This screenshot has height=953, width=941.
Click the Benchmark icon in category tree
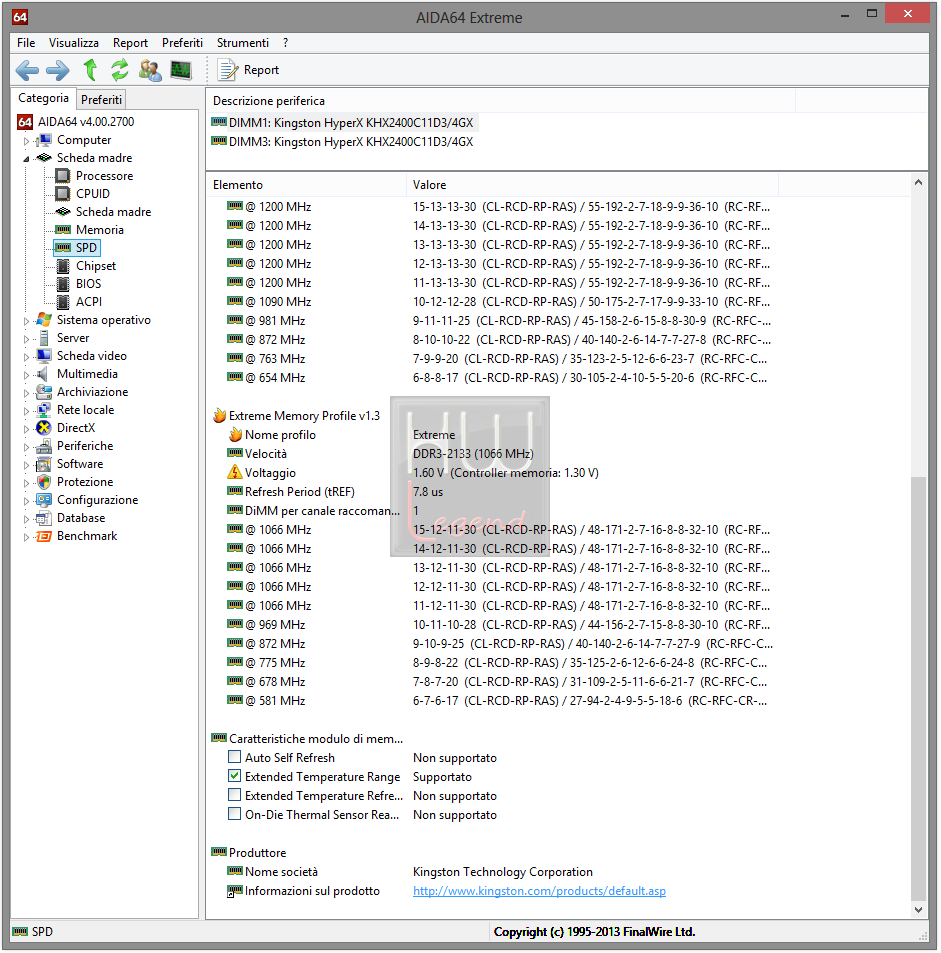[44, 536]
